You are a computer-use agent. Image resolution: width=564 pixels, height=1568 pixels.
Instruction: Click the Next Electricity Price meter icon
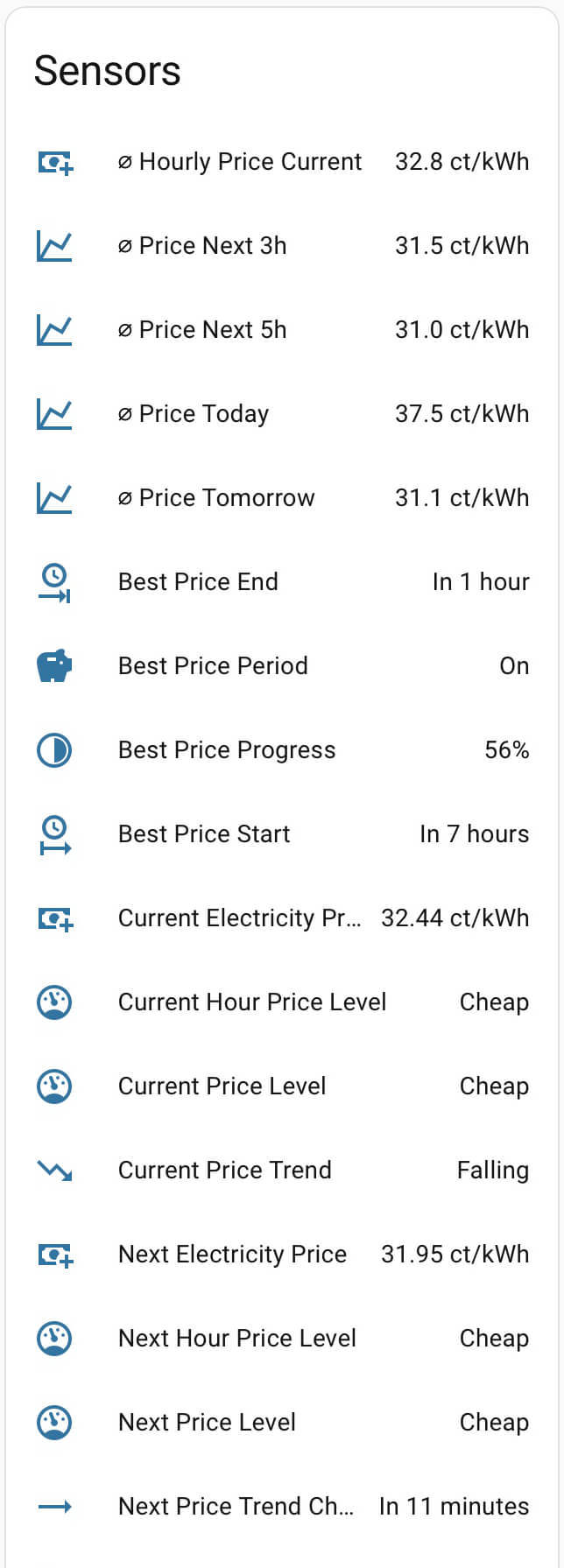tap(54, 1255)
